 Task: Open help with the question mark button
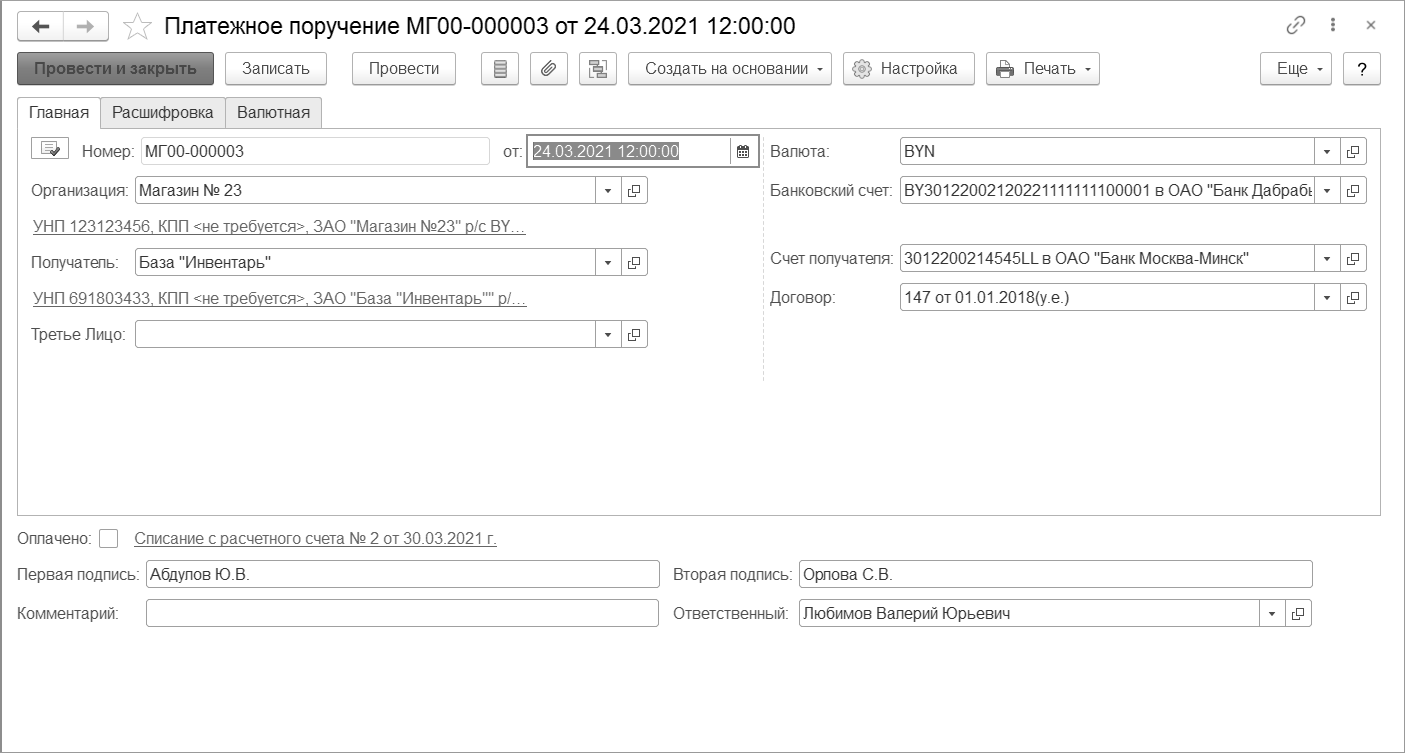[1362, 69]
